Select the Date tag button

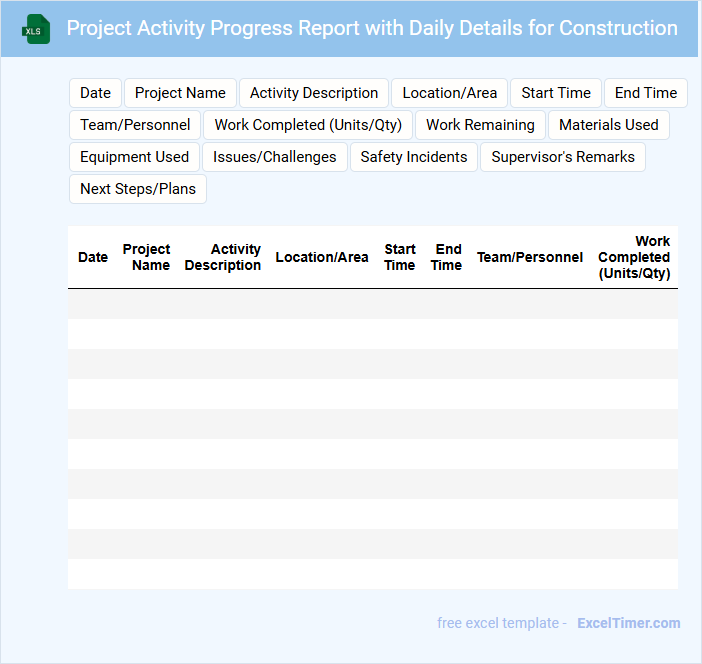tap(95, 93)
